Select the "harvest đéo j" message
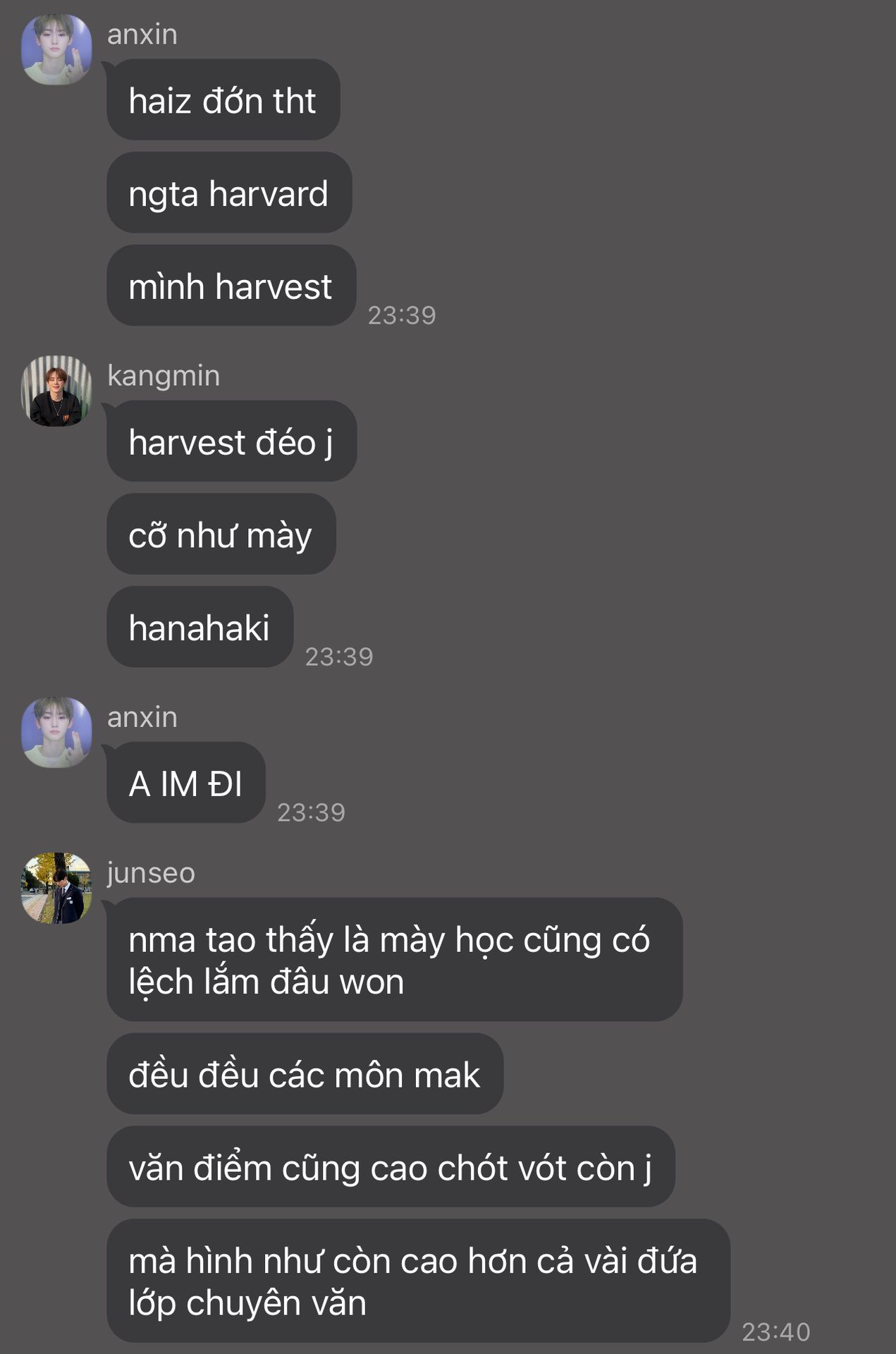Screen dimensions: 896x1354 pos(231,441)
